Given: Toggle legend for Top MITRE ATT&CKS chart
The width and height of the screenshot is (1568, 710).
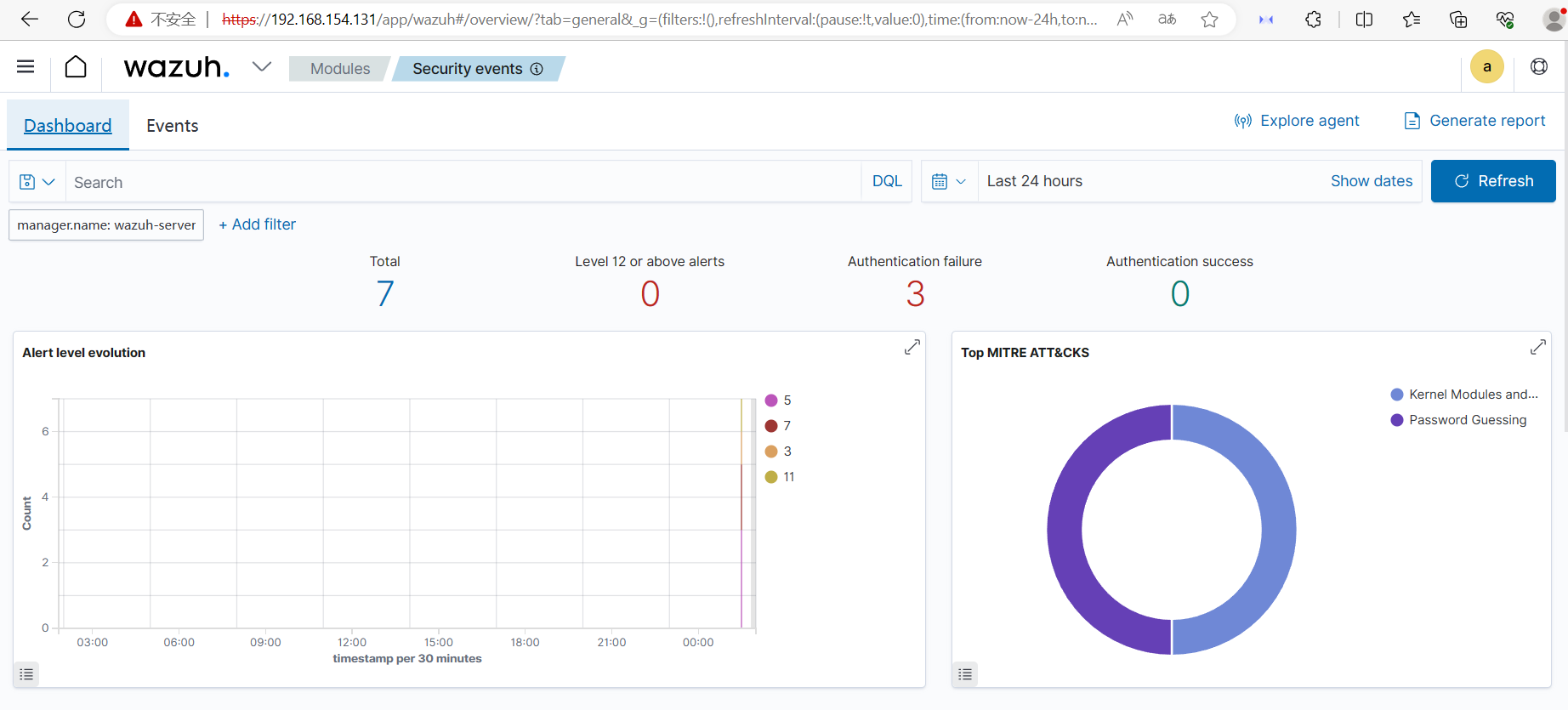Looking at the screenshot, I should 965,674.
